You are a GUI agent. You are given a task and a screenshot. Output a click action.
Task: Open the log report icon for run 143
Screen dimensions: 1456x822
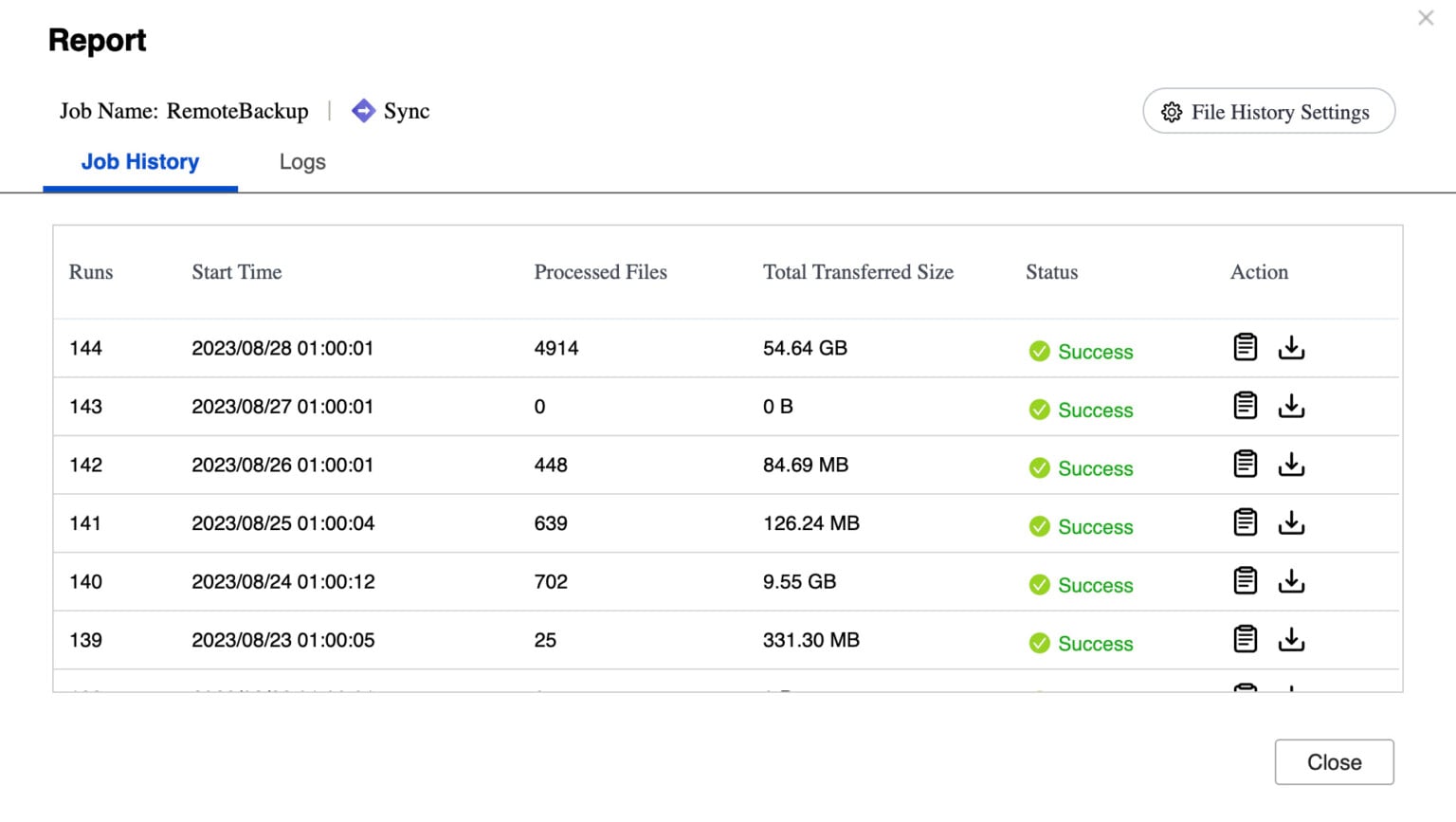[x=1246, y=406]
